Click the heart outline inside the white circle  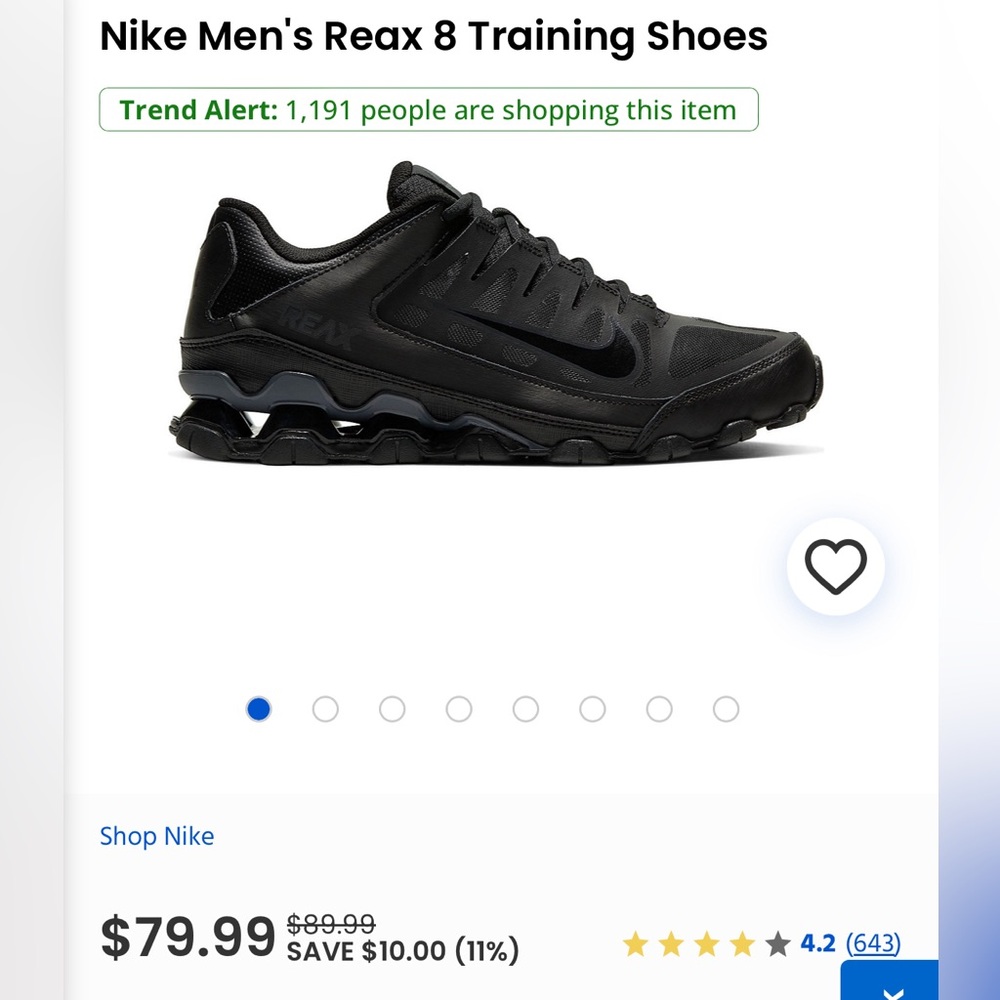(838, 566)
